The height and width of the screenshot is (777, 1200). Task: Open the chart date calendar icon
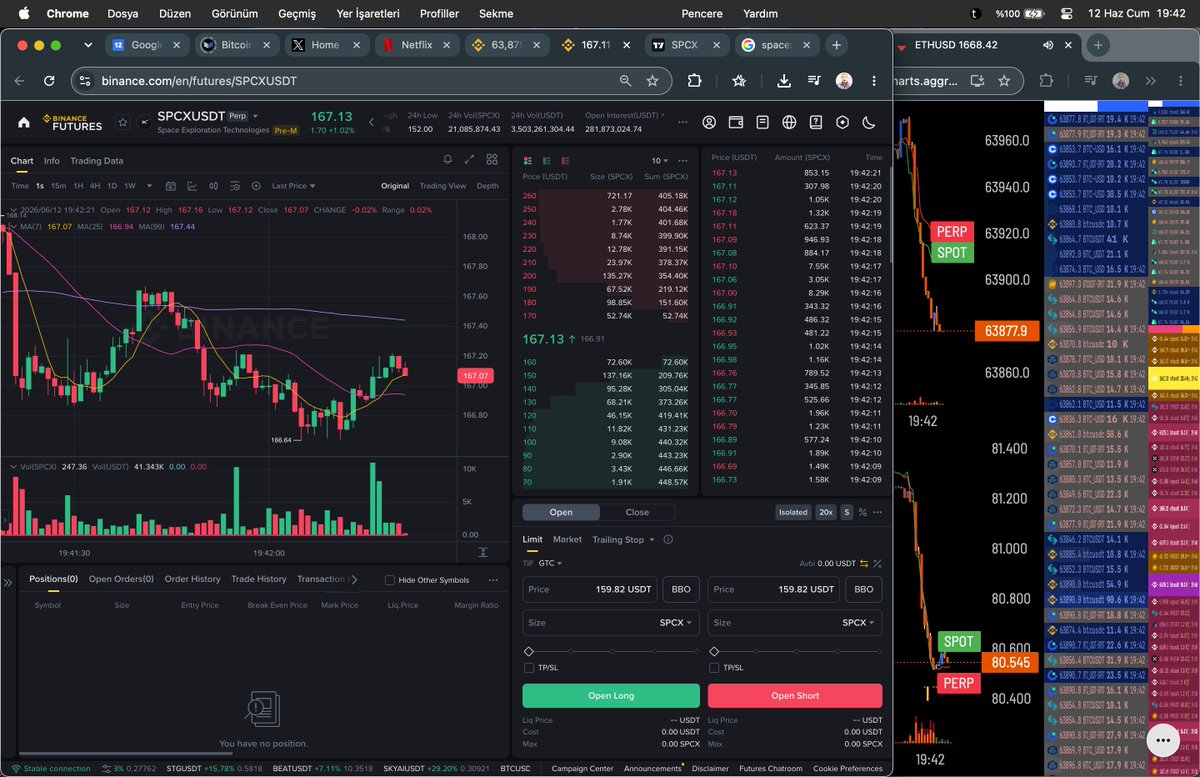[x=171, y=186]
